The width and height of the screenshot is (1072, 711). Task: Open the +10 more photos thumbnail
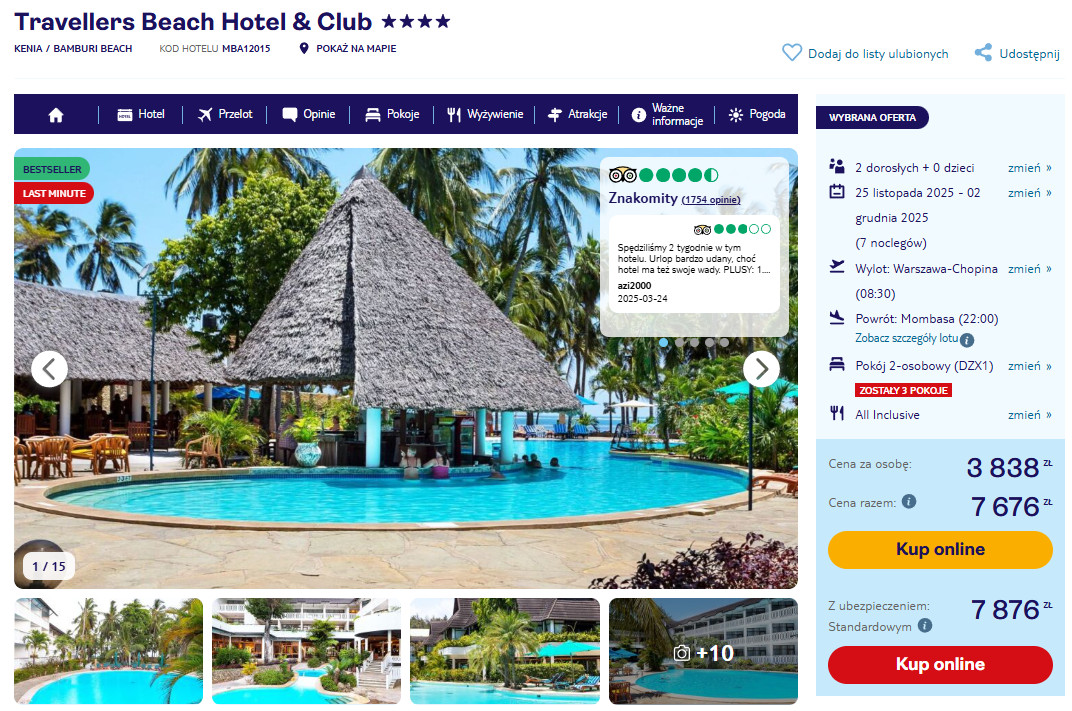click(x=703, y=651)
